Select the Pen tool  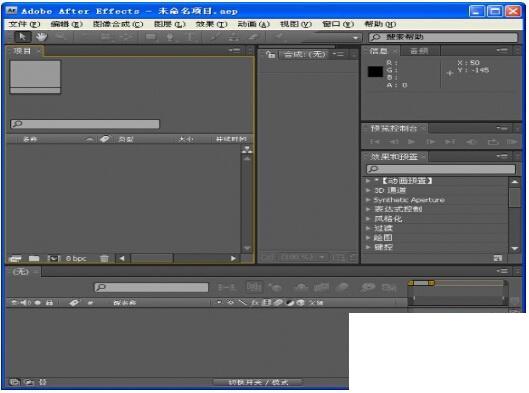point(170,36)
